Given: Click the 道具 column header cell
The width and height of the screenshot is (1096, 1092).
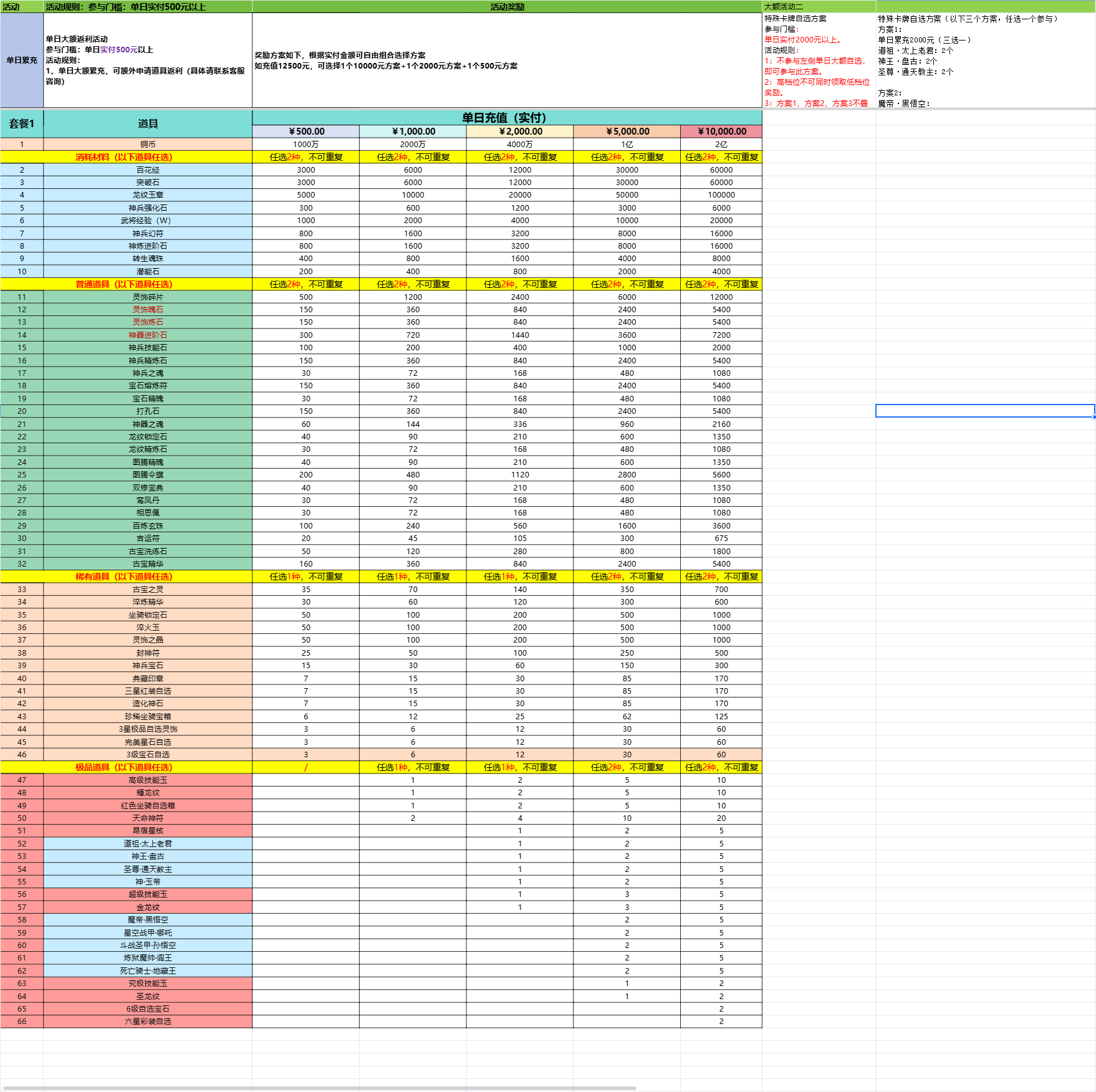Looking at the screenshot, I should coord(148,124).
